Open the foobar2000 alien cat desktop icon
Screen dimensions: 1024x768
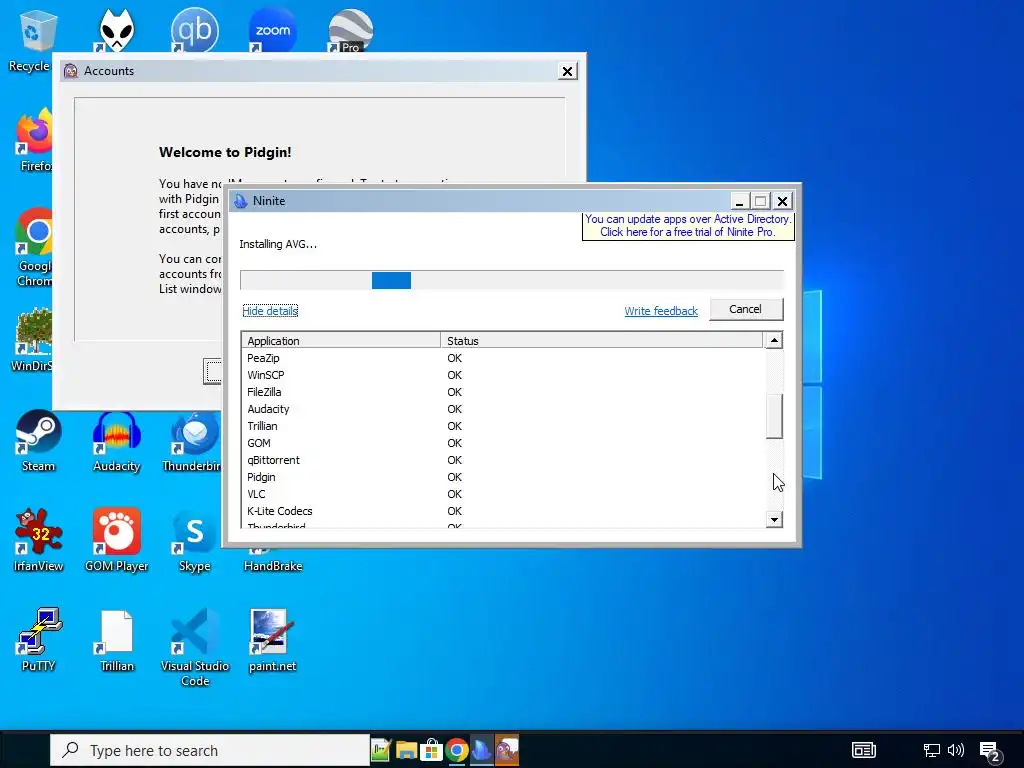click(116, 31)
